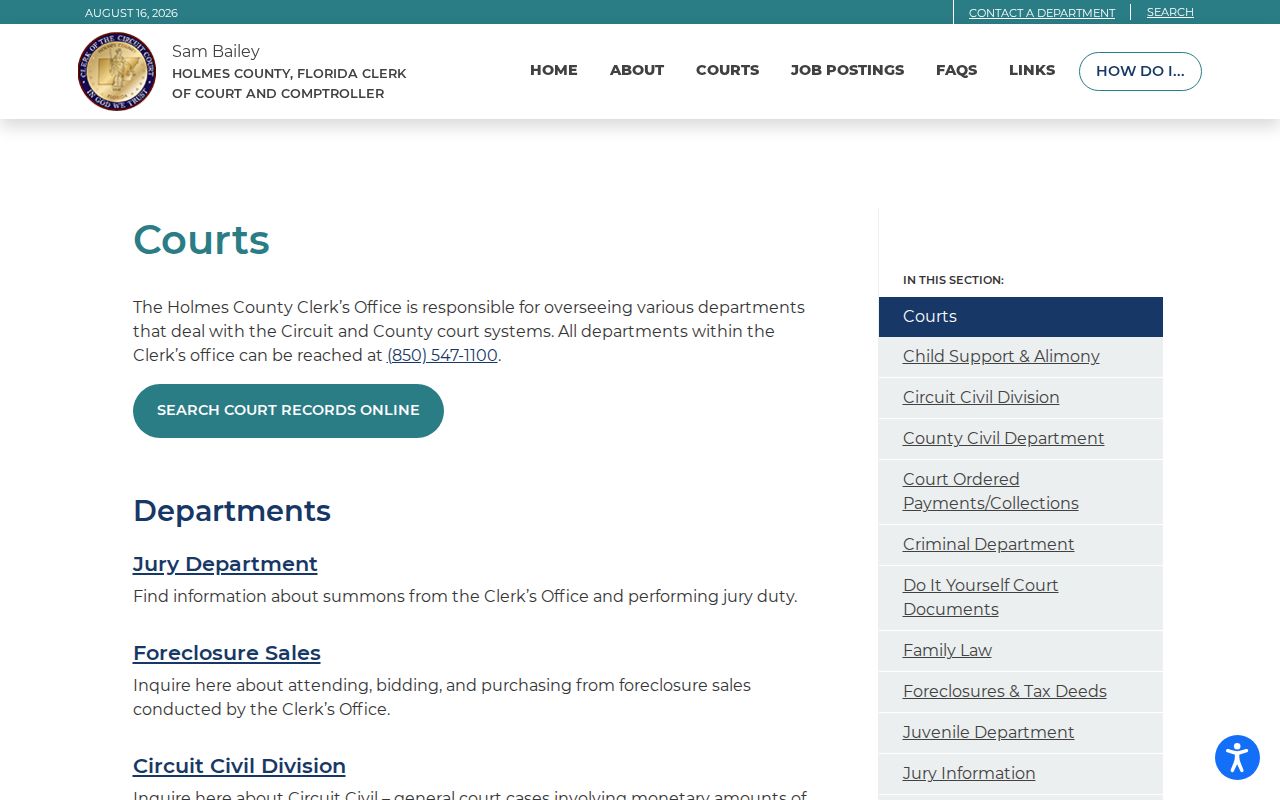Click the Sam Bailey clerk title text
The image size is (1280, 800).
(216, 51)
